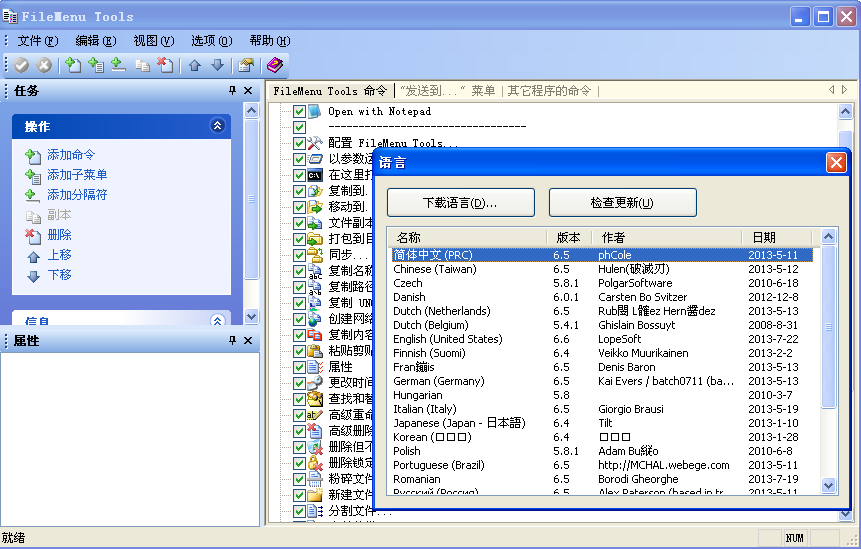
Task: Click the Add Command toolbar icon
Action: pyautogui.click(x=73, y=65)
